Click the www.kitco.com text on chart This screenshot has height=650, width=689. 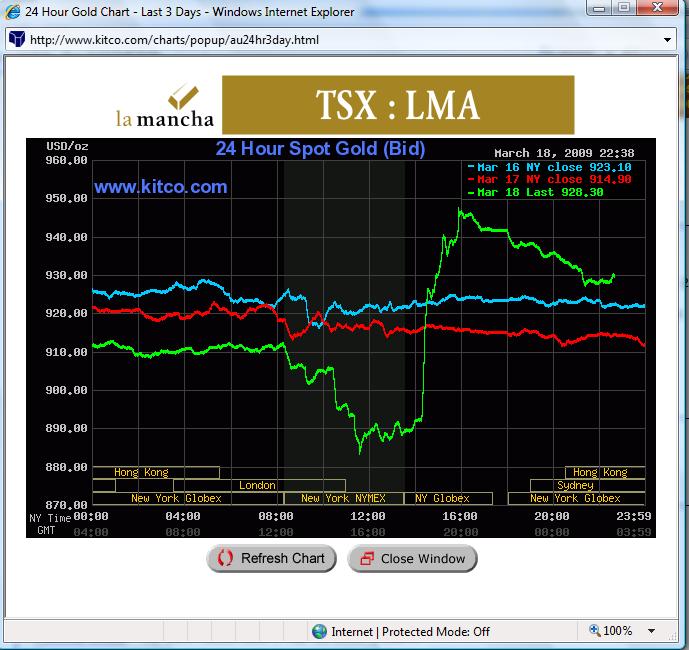coord(161,187)
